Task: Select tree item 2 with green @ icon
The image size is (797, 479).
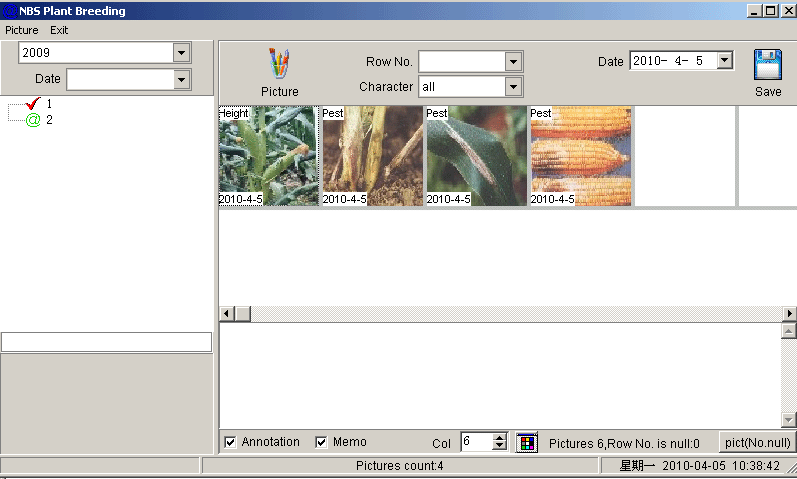Action: (x=33, y=120)
